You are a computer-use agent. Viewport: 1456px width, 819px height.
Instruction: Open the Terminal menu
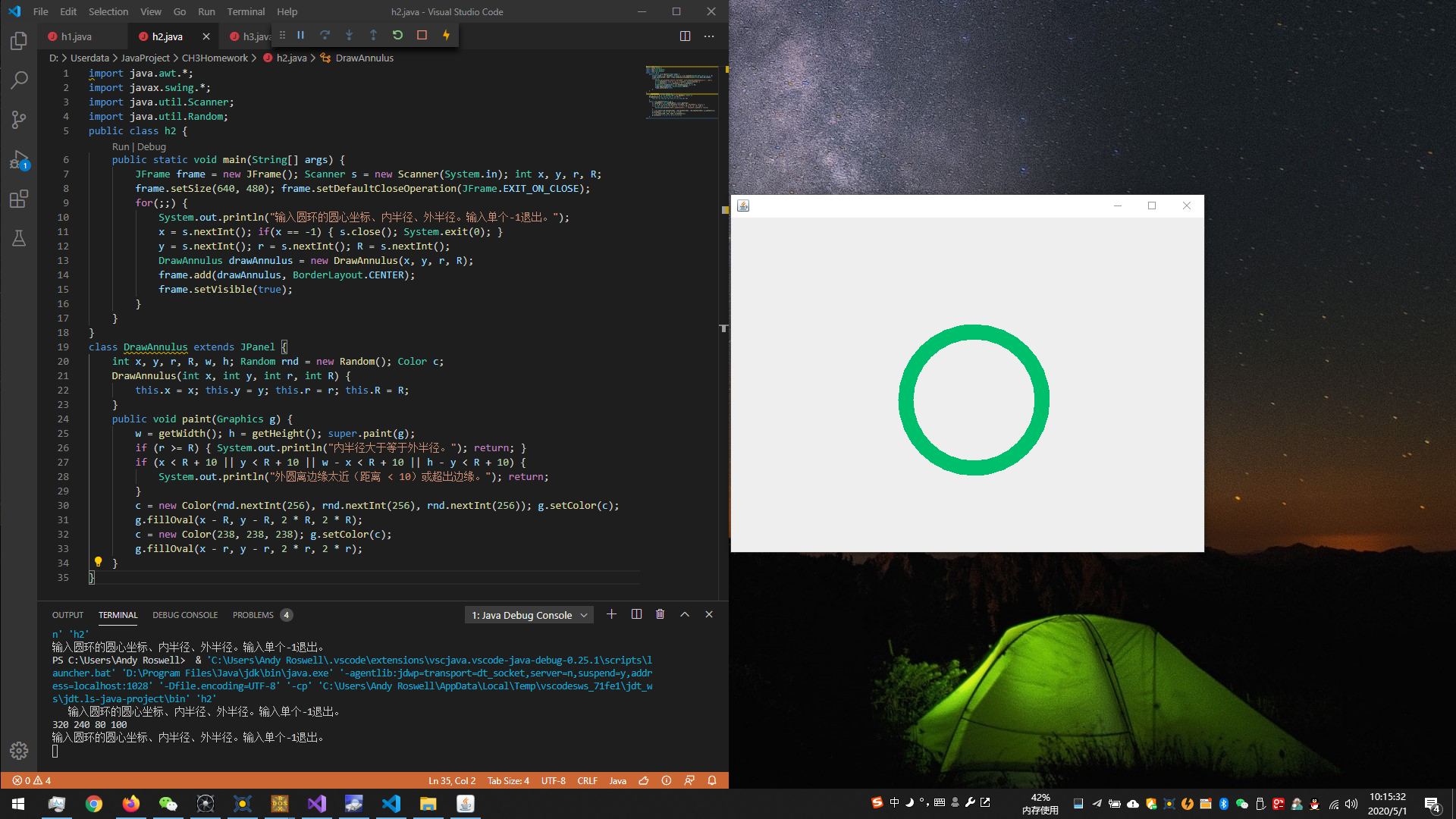(x=246, y=11)
